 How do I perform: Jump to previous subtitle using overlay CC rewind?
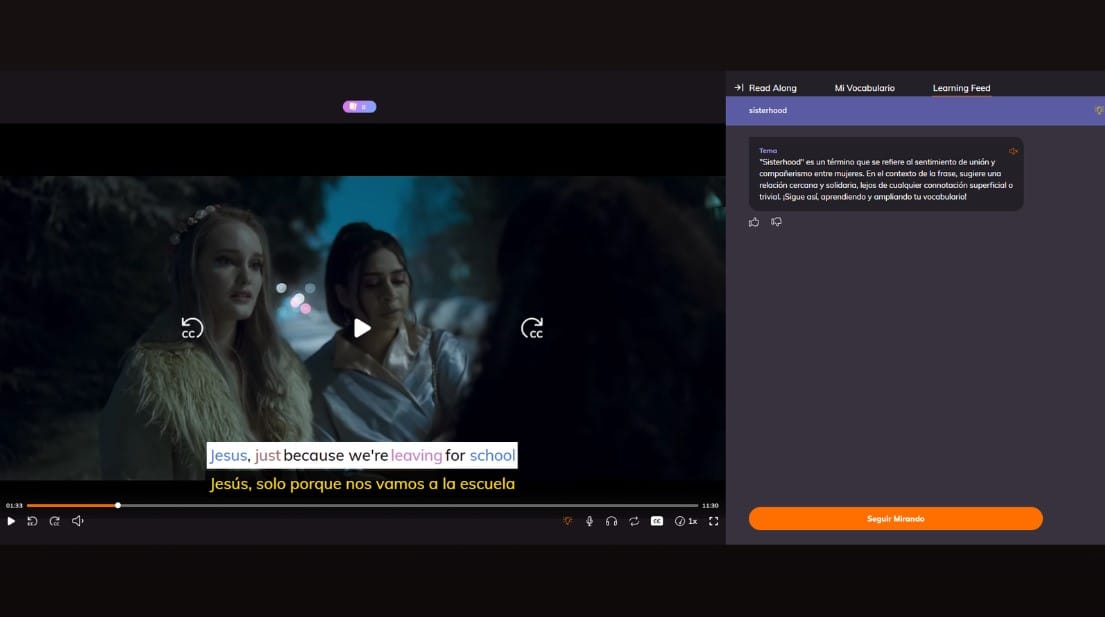pyautogui.click(x=192, y=328)
